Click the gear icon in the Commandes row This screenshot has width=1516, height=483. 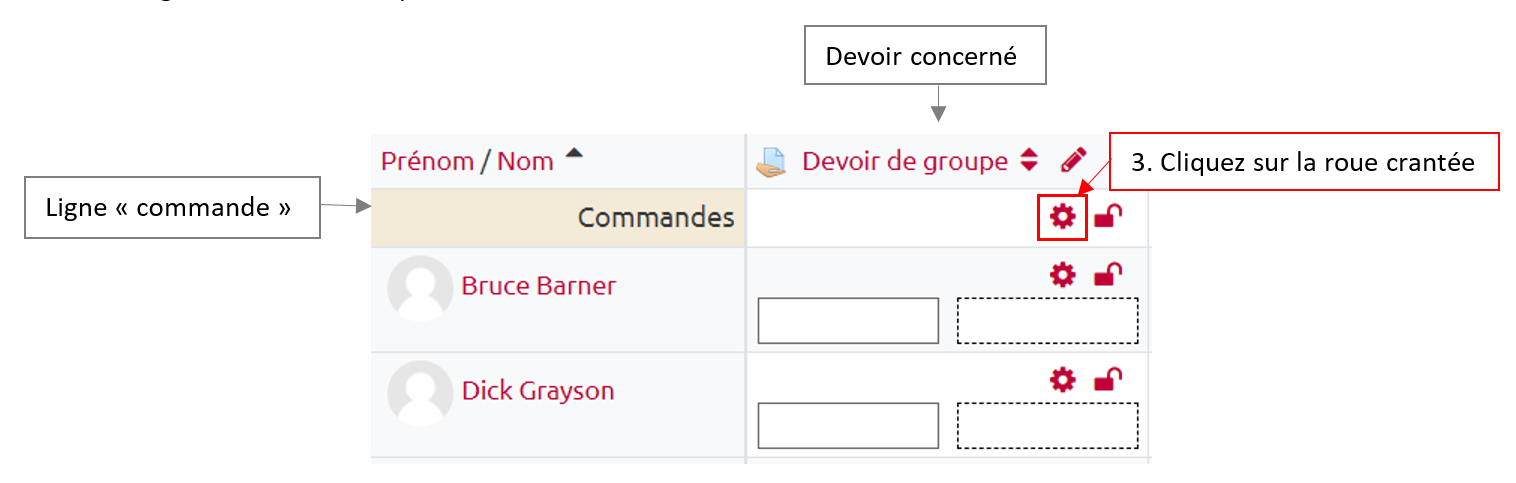(1062, 216)
